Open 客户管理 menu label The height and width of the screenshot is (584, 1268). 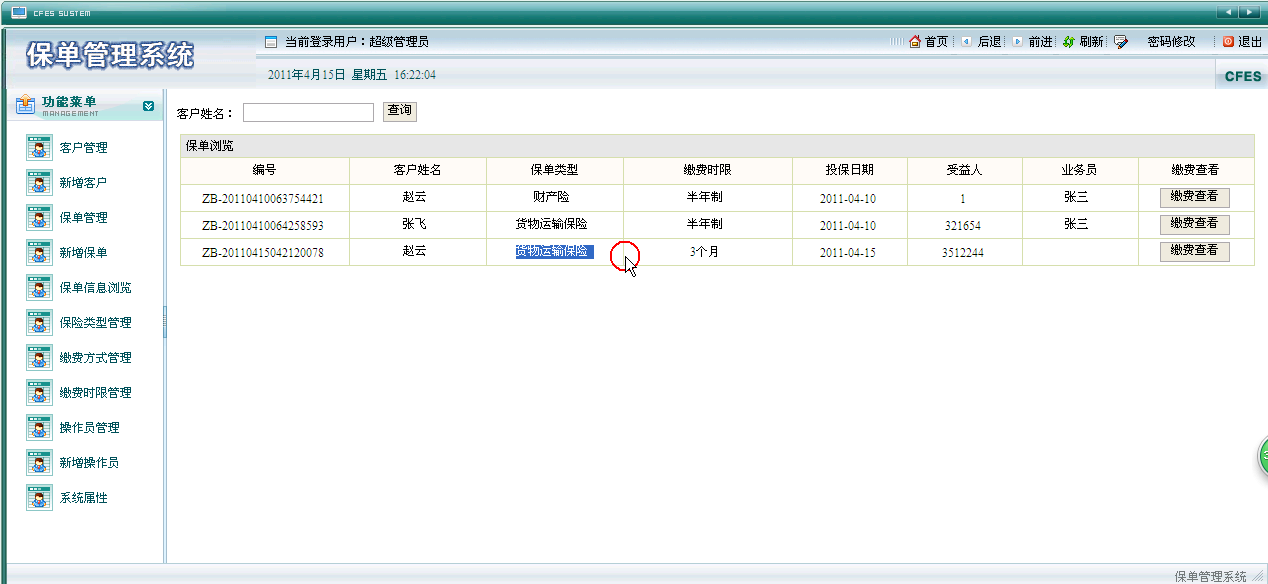click(84, 148)
